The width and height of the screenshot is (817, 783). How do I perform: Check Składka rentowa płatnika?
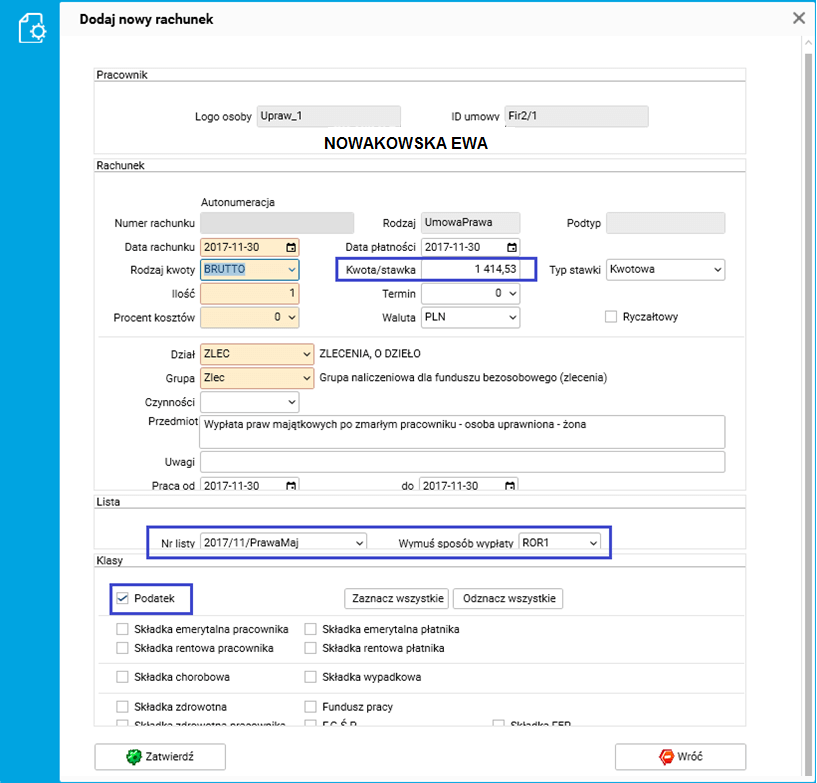click(311, 648)
